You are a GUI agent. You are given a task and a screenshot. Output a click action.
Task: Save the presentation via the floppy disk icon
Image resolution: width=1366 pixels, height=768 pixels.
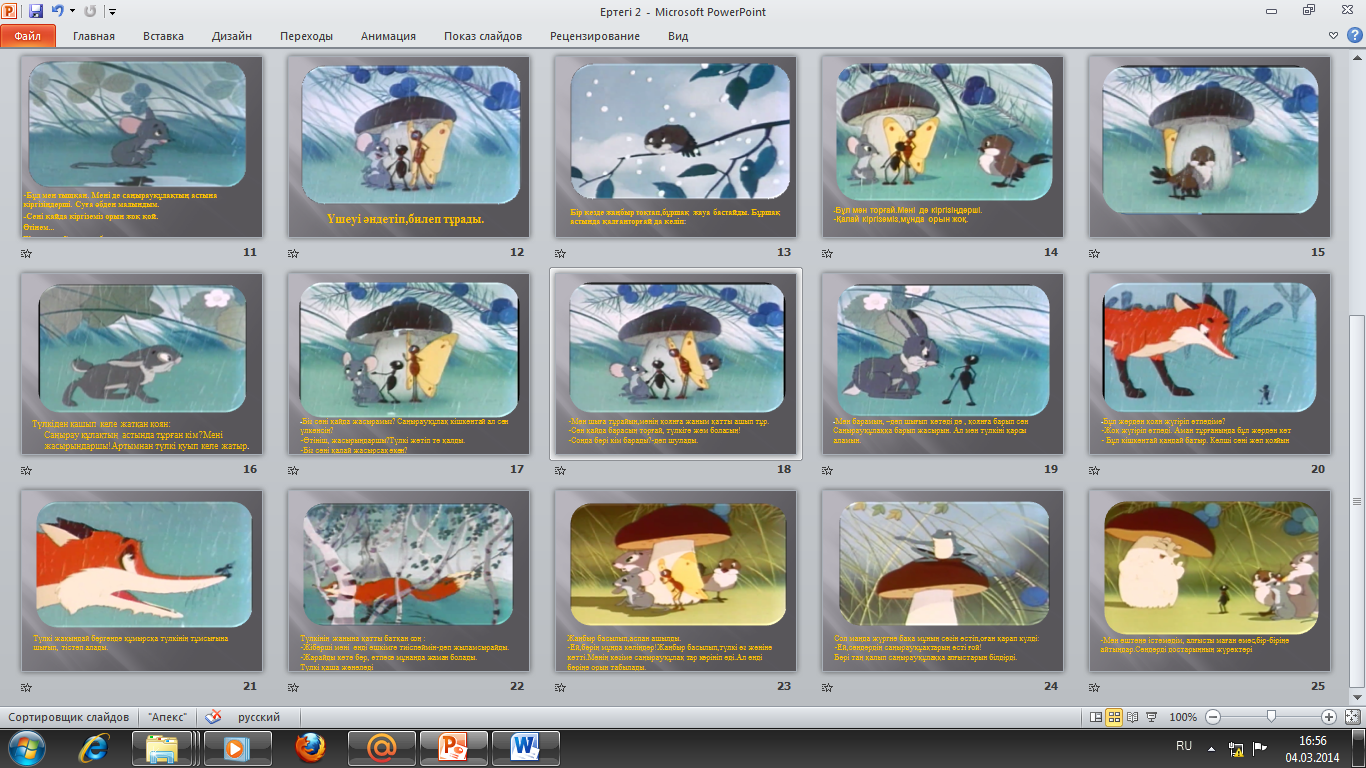pyautogui.click(x=36, y=12)
